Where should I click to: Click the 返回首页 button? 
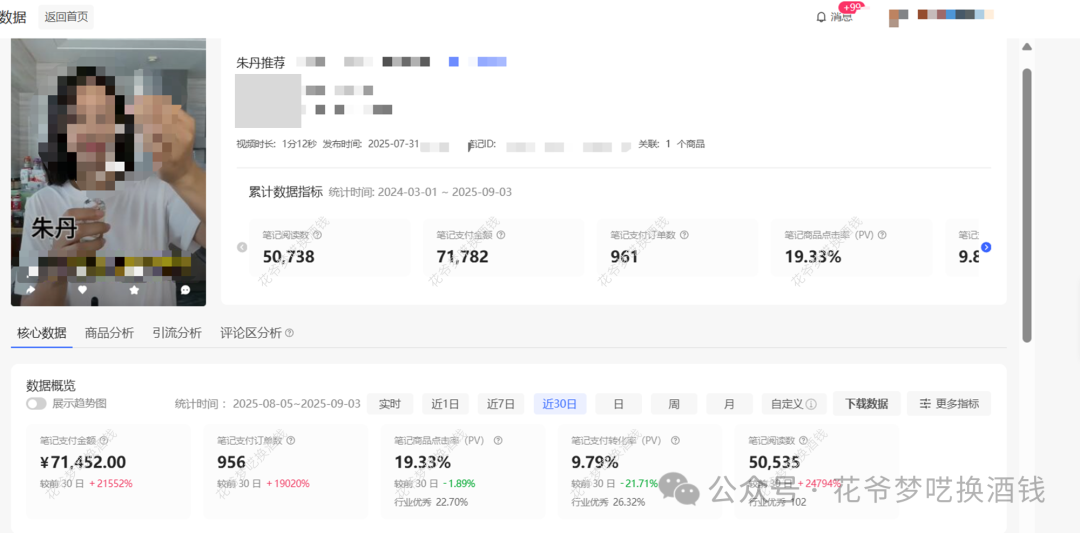click(66, 17)
